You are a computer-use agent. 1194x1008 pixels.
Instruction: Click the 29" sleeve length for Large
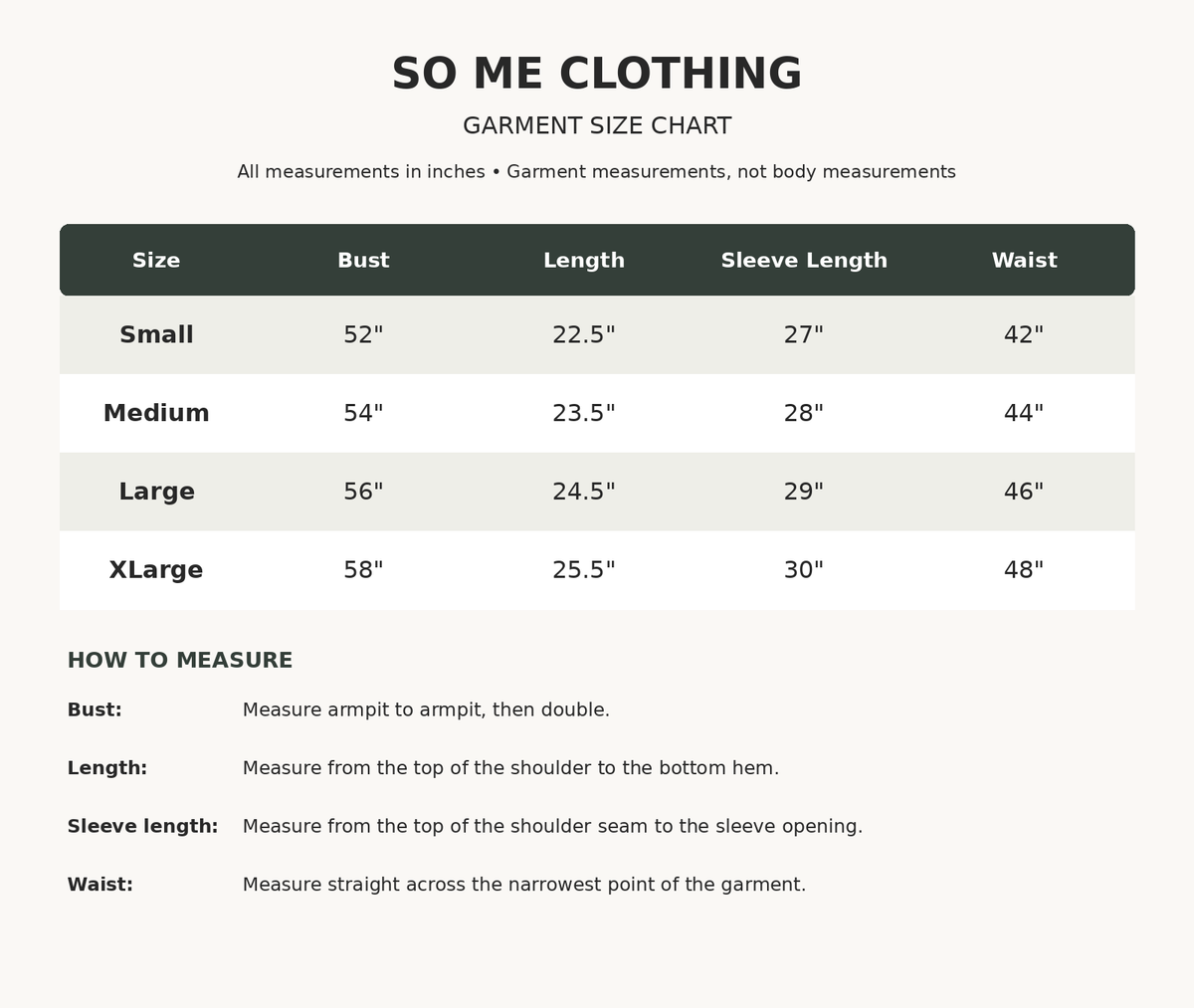804,492
